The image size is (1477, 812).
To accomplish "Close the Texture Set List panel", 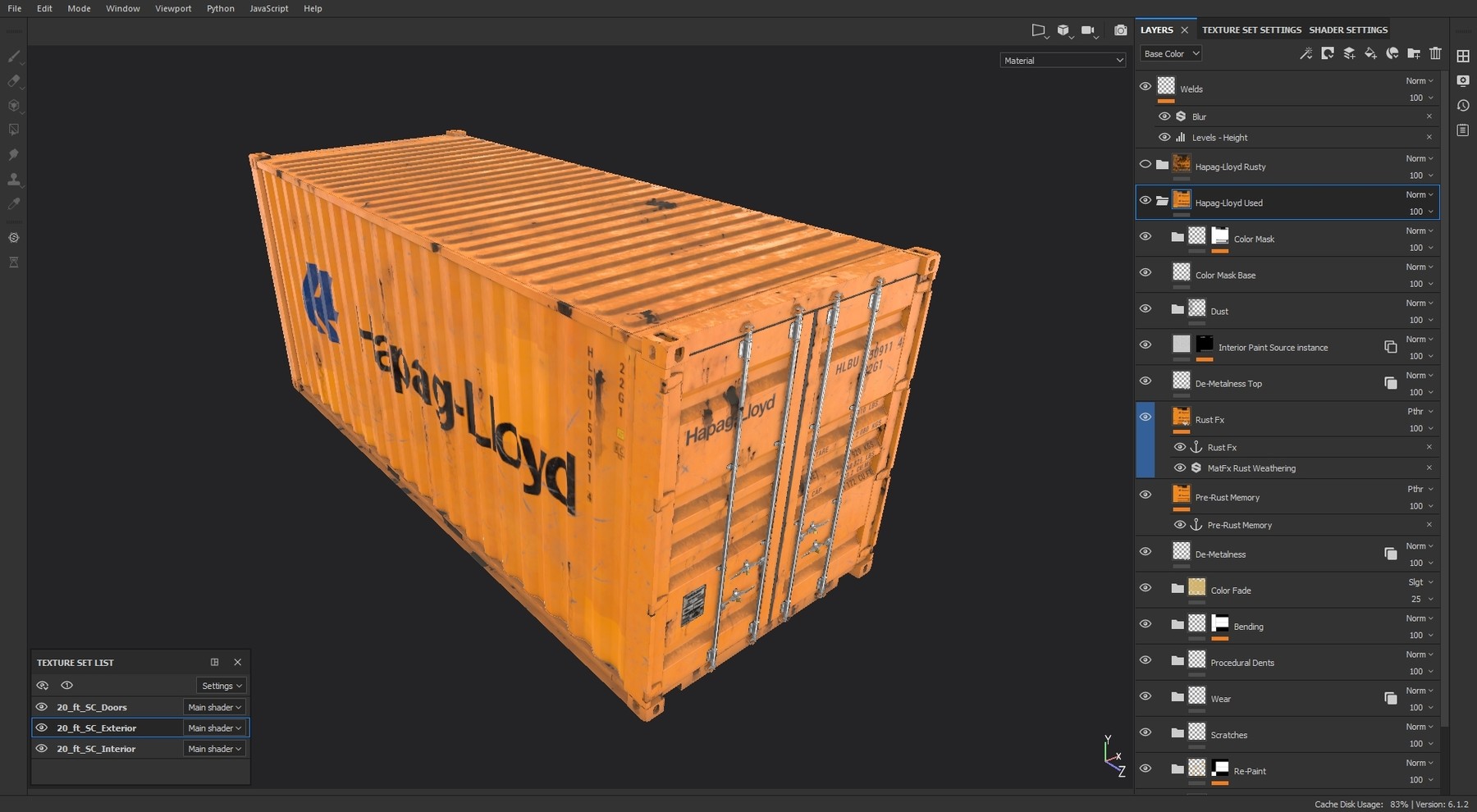I will tap(238, 662).
